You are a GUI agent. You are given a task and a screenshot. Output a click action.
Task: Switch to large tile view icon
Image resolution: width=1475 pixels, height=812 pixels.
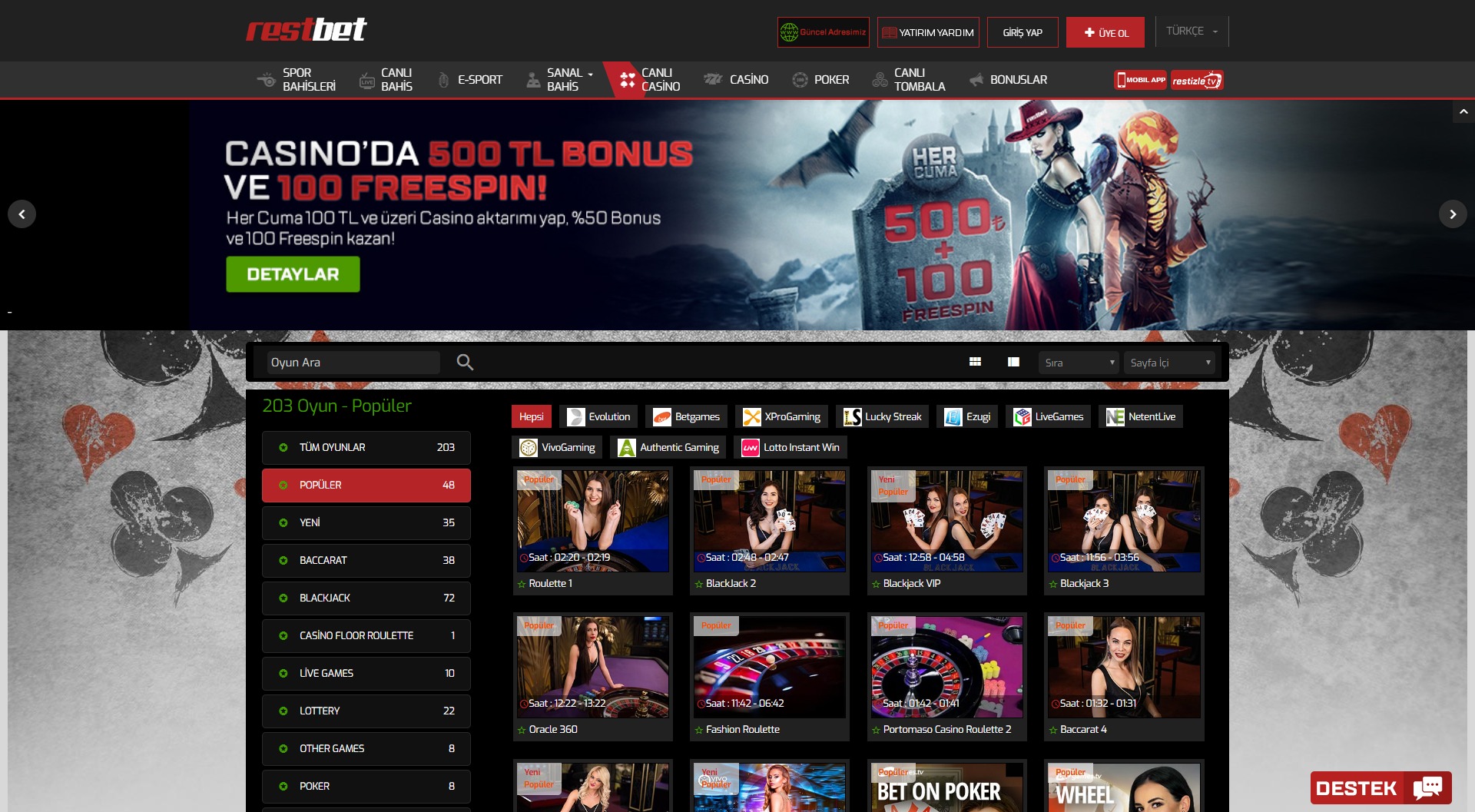point(1013,362)
